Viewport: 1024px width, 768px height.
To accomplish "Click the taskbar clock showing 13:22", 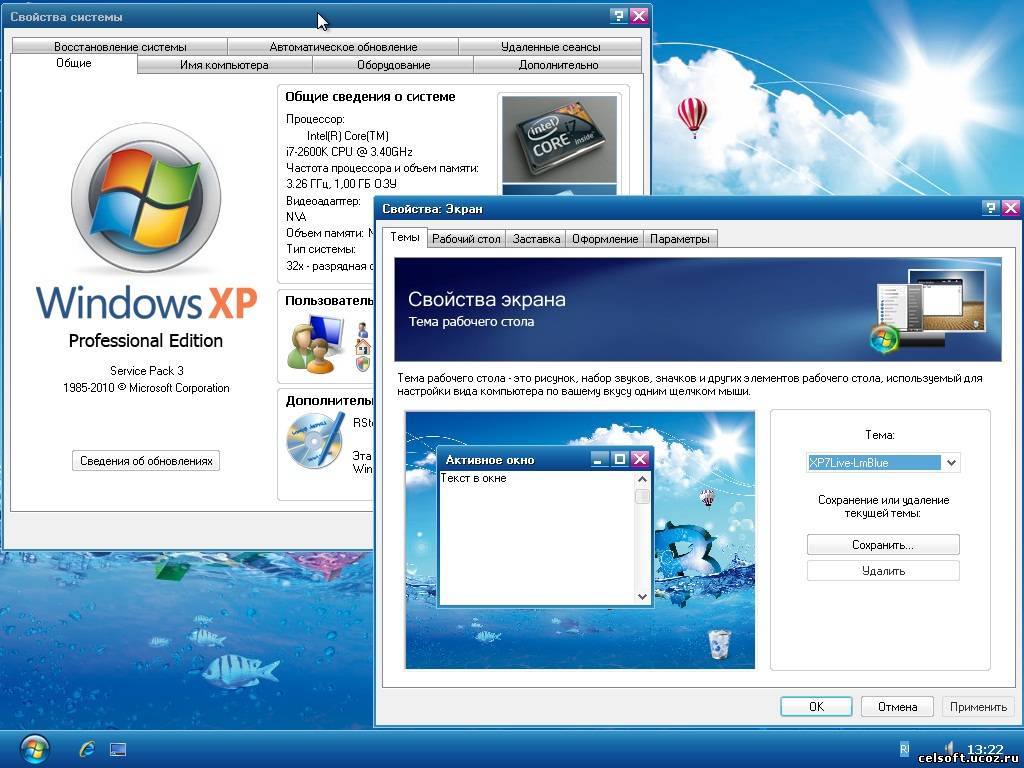I will tap(985, 749).
